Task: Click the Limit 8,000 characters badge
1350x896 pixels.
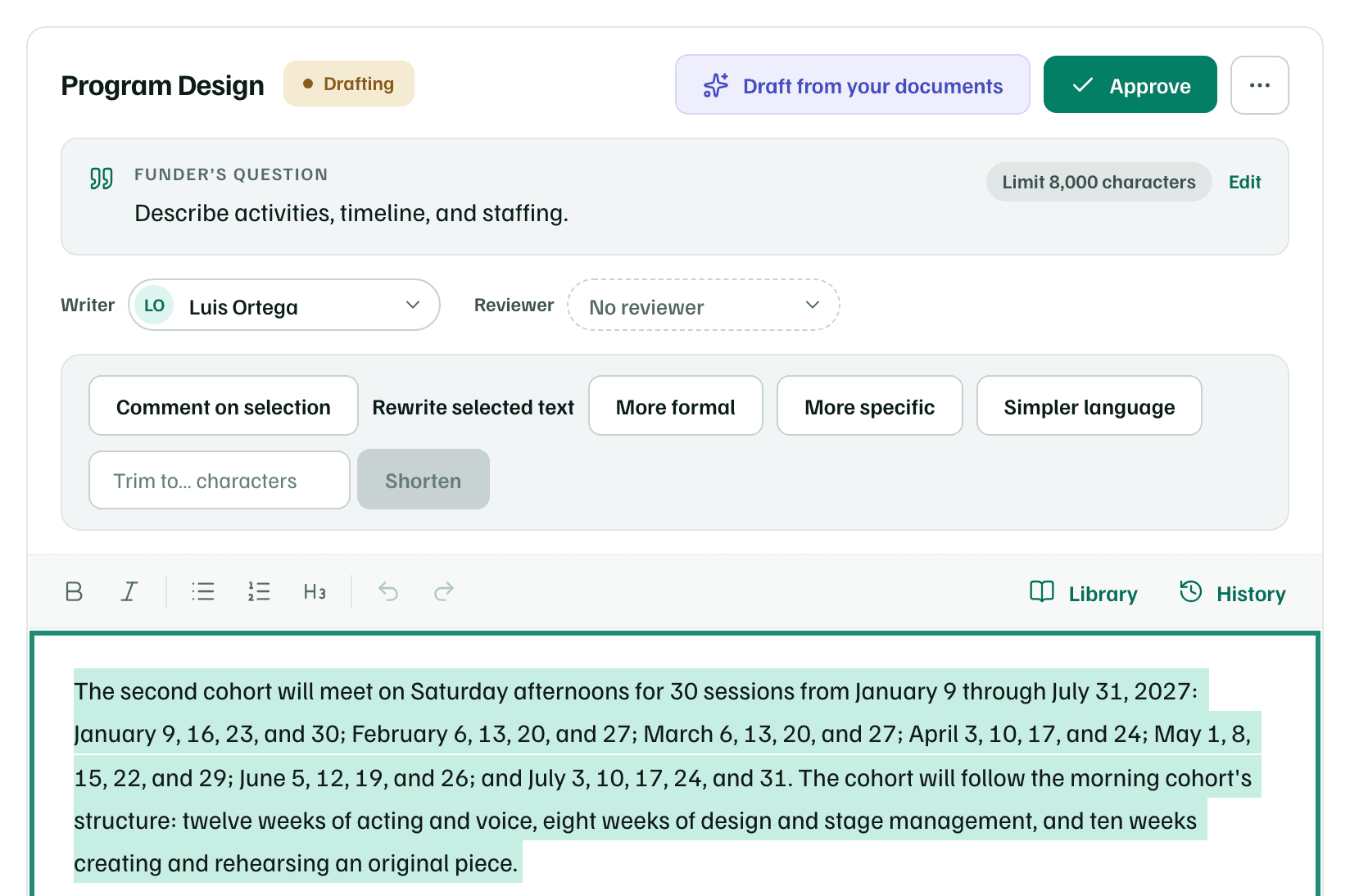Action: tap(1099, 183)
